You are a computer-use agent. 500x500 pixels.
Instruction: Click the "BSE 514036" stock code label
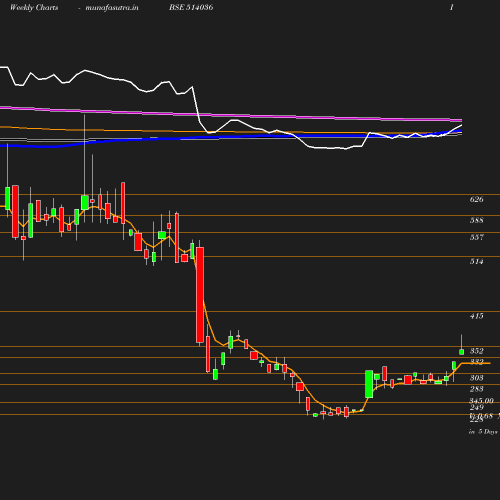tap(191, 7)
